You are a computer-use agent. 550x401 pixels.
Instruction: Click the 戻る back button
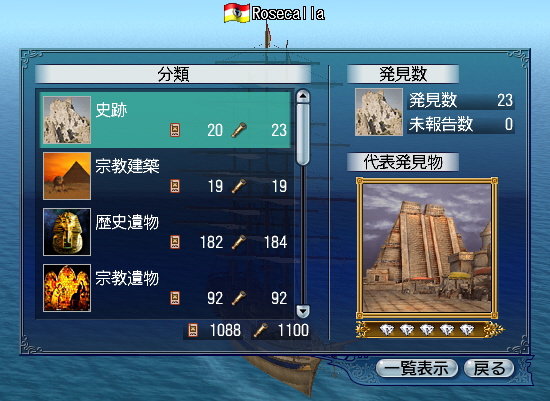click(x=489, y=368)
